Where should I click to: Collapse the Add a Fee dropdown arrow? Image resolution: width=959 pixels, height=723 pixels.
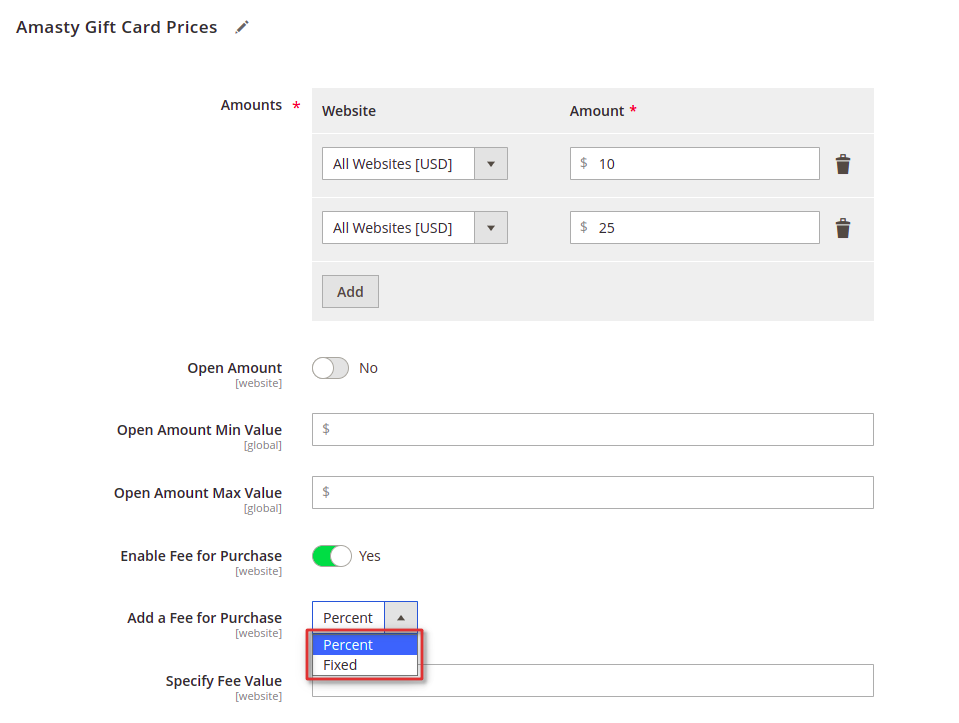(x=401, y=618)
